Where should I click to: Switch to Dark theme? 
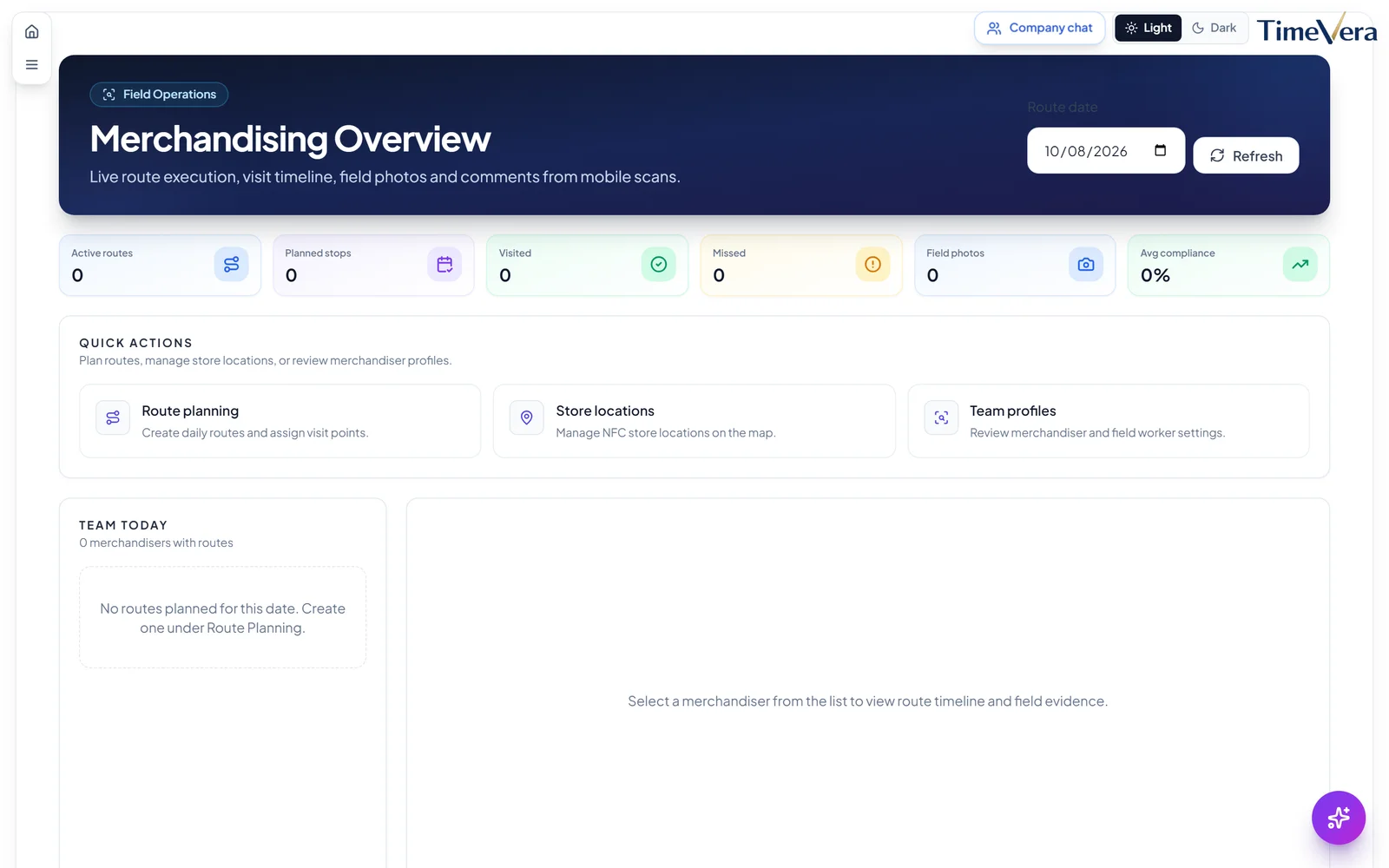1214,28
